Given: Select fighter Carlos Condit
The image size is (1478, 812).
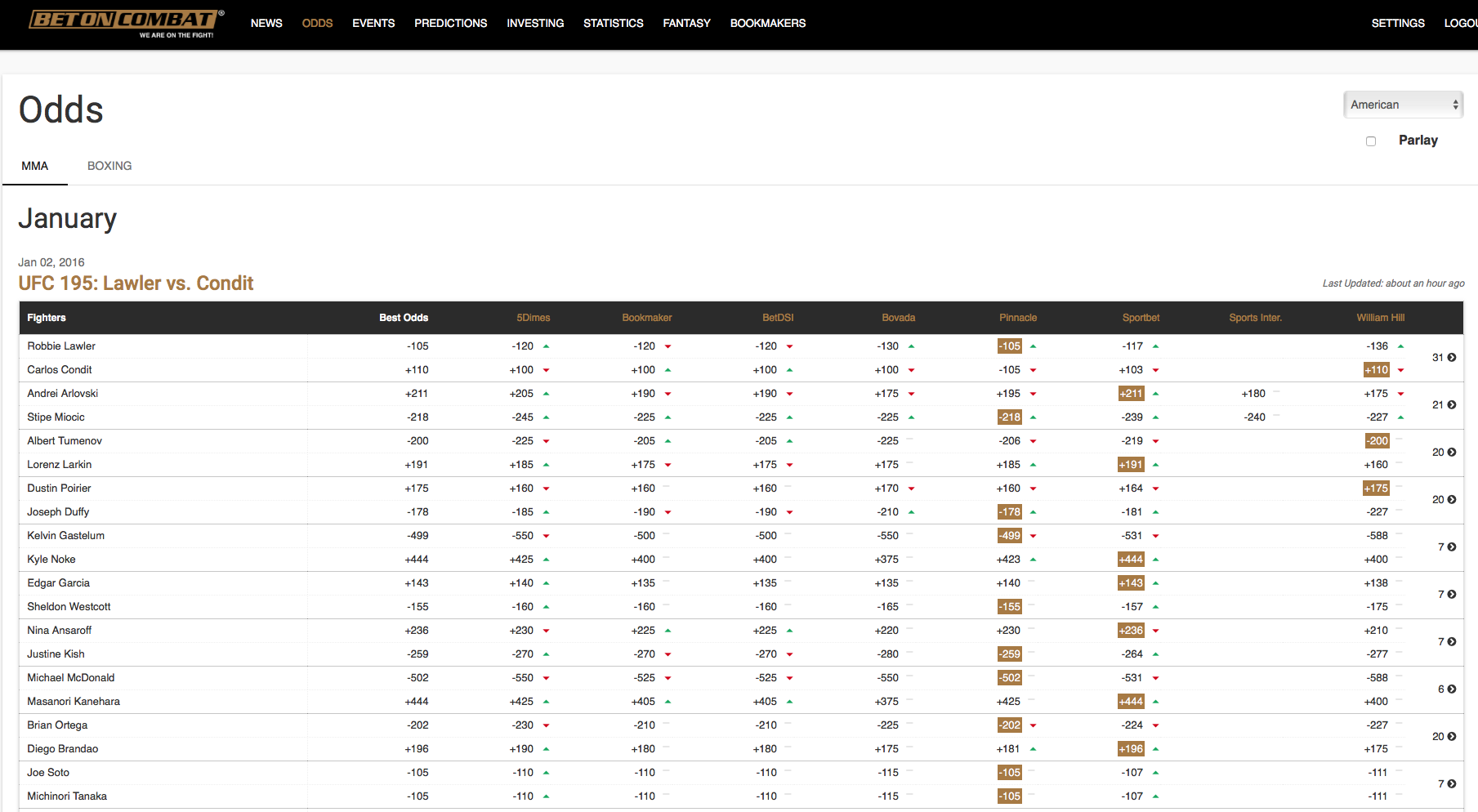Looking at the screenshot, I should pos(60,370).
